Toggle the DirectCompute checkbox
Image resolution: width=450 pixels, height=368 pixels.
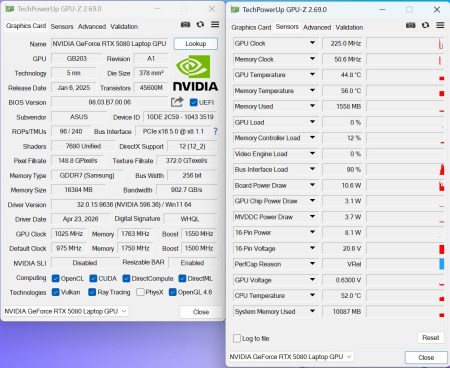[x=126, y=278]
